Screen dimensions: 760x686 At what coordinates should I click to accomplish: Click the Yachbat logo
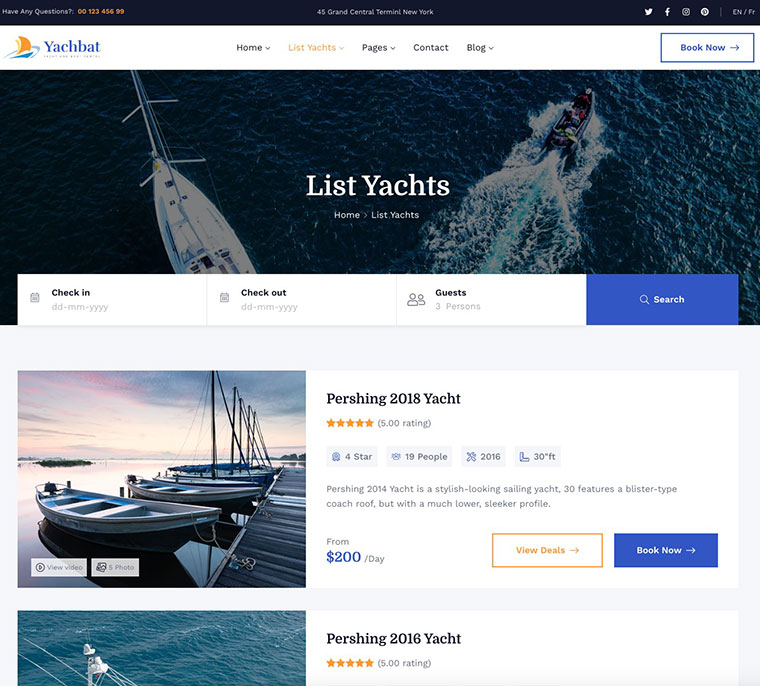tap(52, 48)
